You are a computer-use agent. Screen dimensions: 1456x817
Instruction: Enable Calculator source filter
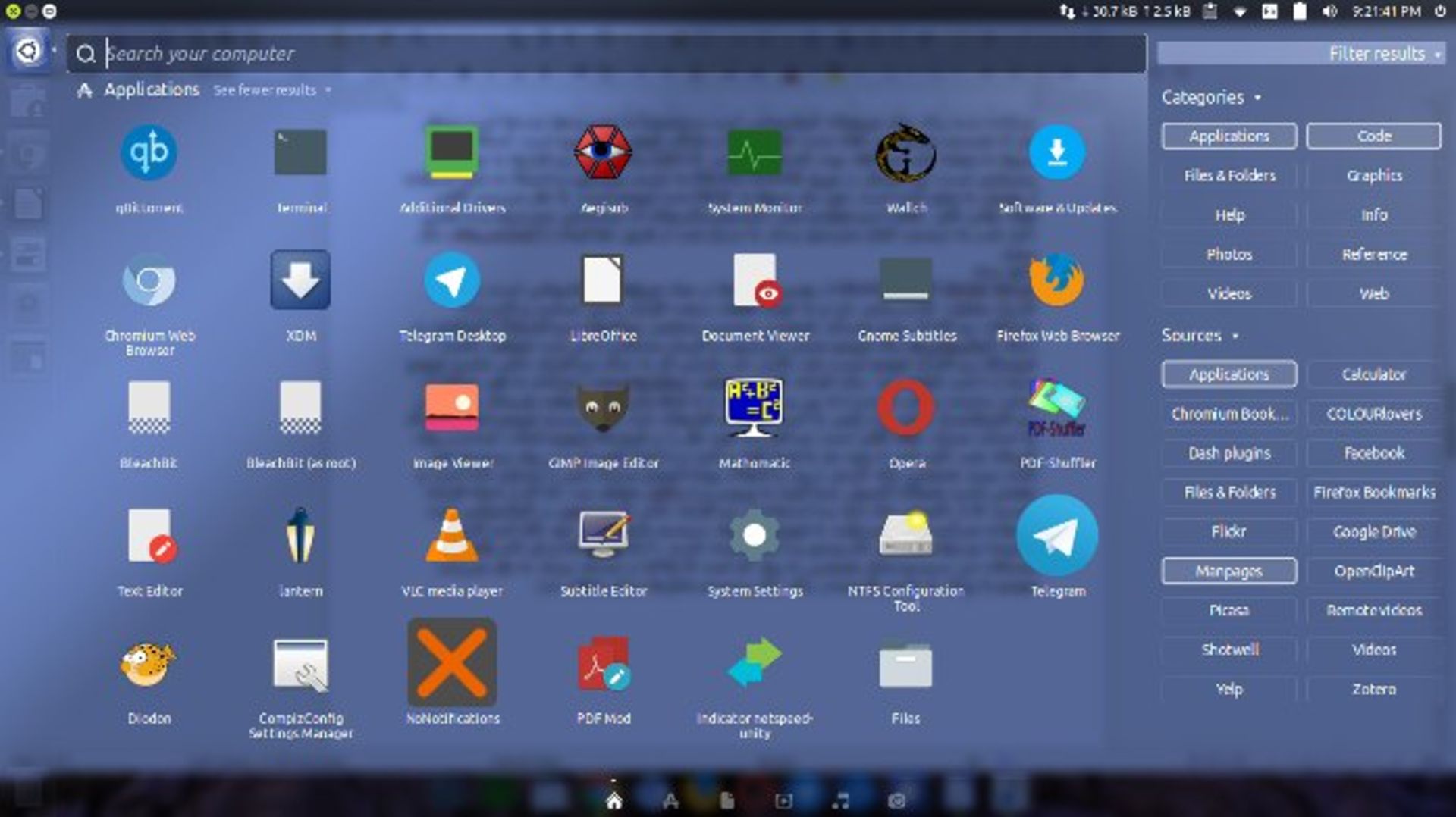1373,374
